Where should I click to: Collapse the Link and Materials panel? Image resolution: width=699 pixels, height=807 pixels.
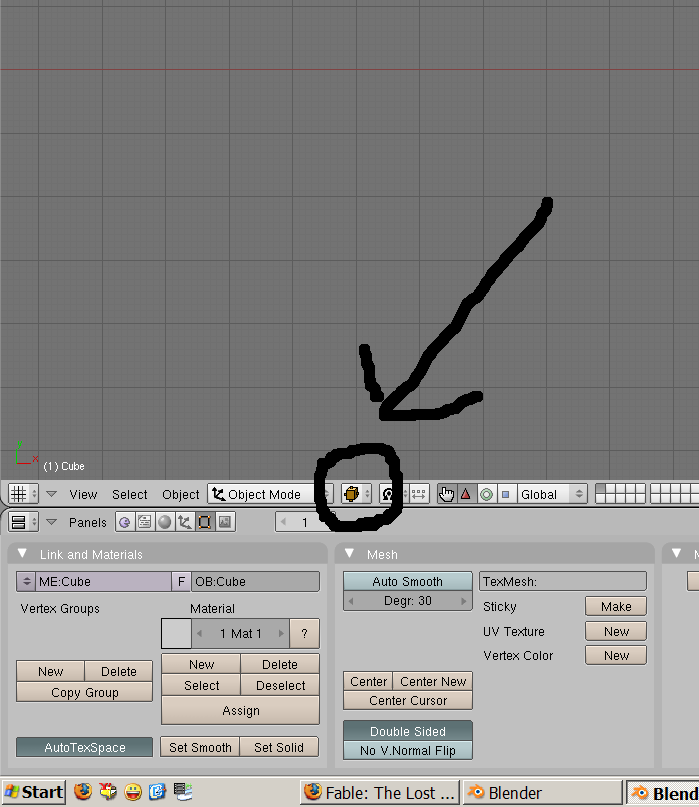click(x=23, y=554)
